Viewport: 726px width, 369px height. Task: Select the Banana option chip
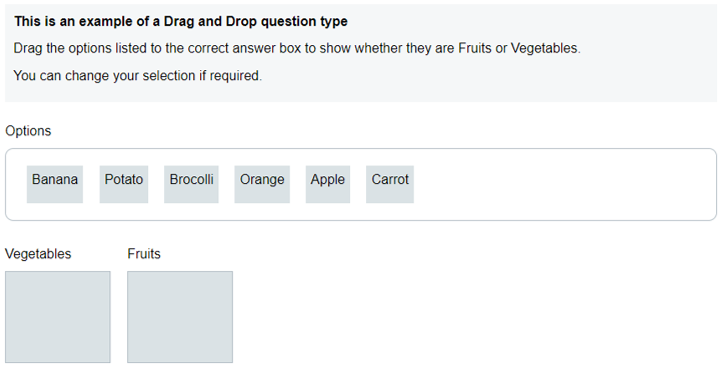pyautogui.click(x=55, y=184)
